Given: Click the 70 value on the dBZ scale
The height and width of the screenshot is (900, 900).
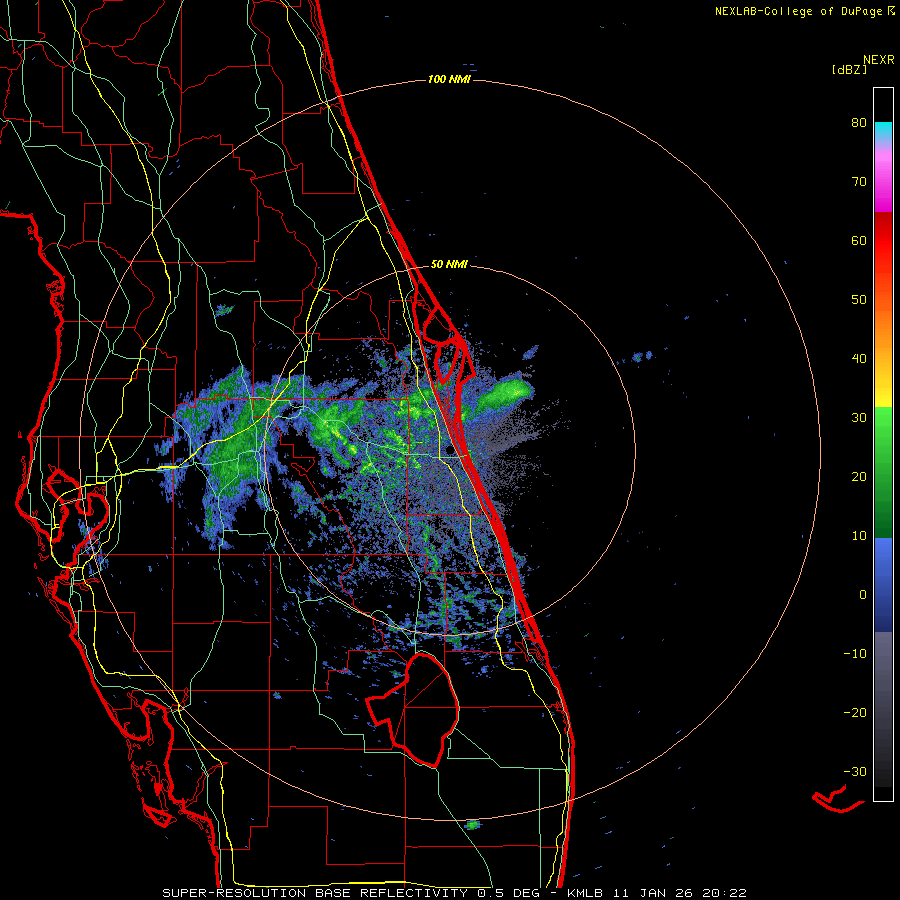Looking at the screenshot, I should (x=859, y=182).
